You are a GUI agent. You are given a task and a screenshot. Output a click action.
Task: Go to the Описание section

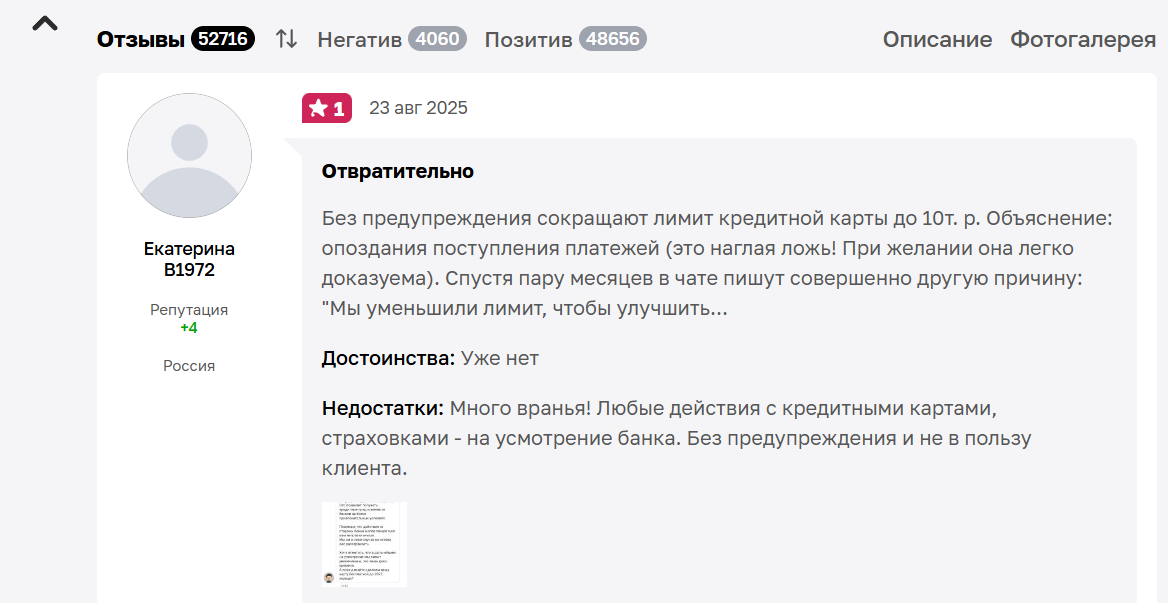click(937, 39)
